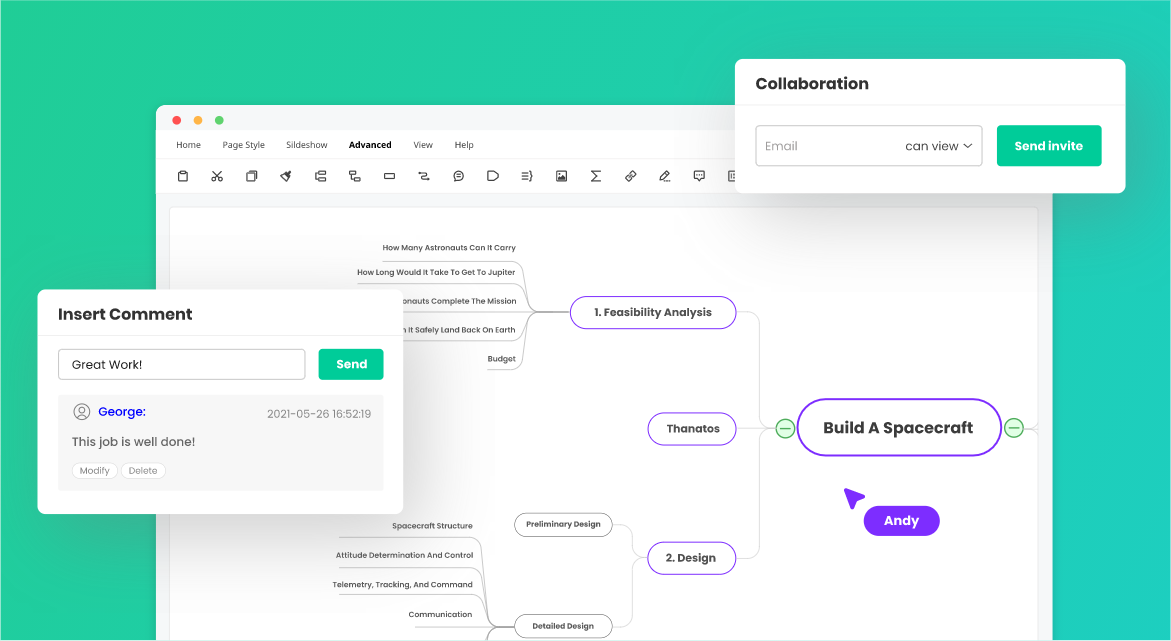The width and height of the screenshot is (1171, 641).
Task: Collapse the left branch of Build A Spacecraft
Action: pos(785,428)
